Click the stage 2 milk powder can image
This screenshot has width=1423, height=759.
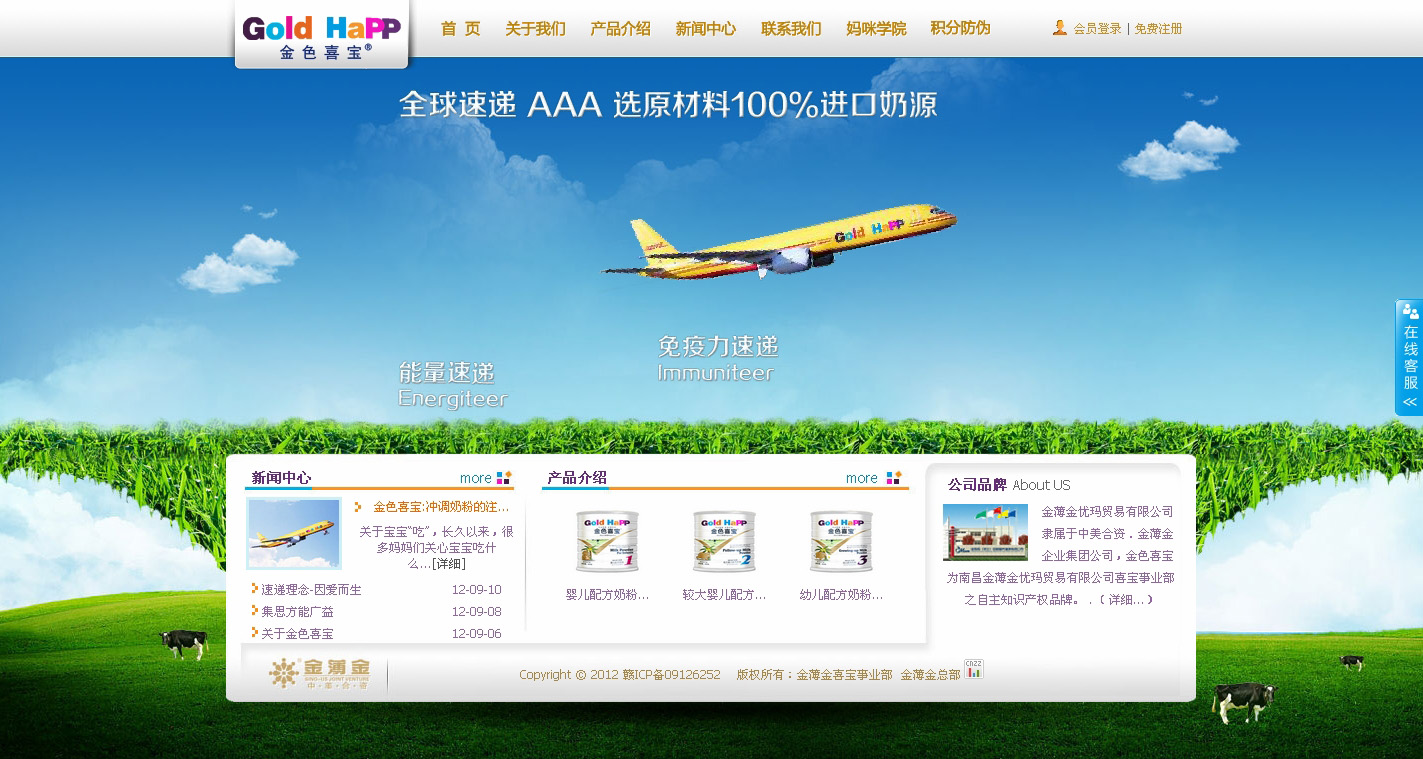[x=724, y=541]
